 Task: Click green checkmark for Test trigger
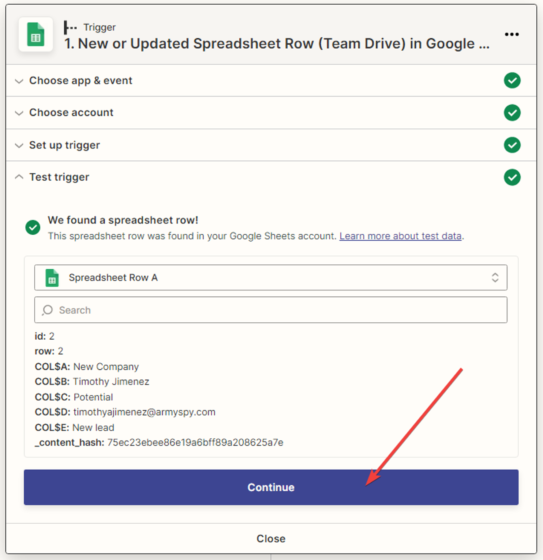click(512, 177)
